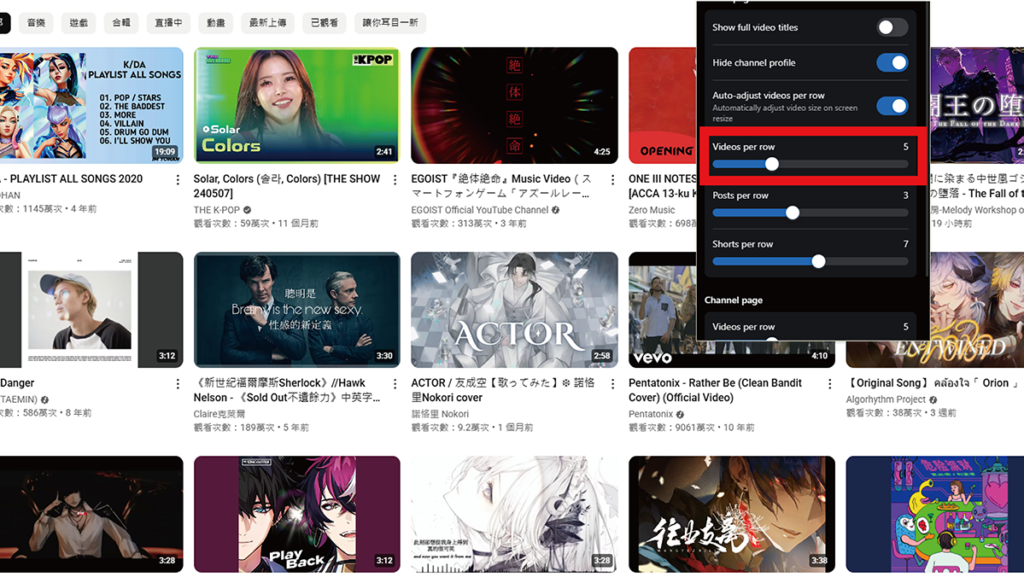Open three-dot menu for the Sherlock video
Screen dimensions: 1024x577
point(395,384)
